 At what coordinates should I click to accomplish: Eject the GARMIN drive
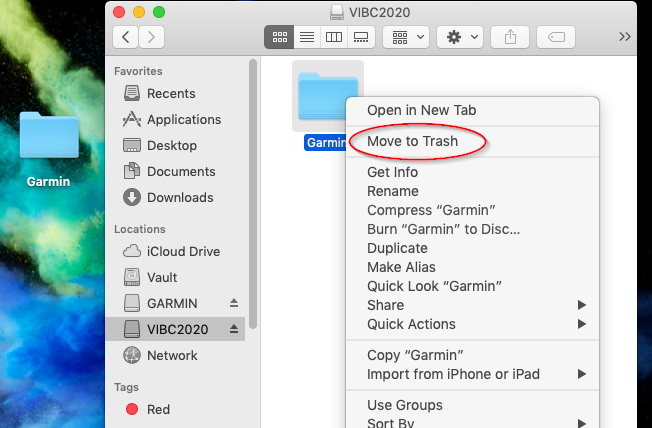point(234,303)
